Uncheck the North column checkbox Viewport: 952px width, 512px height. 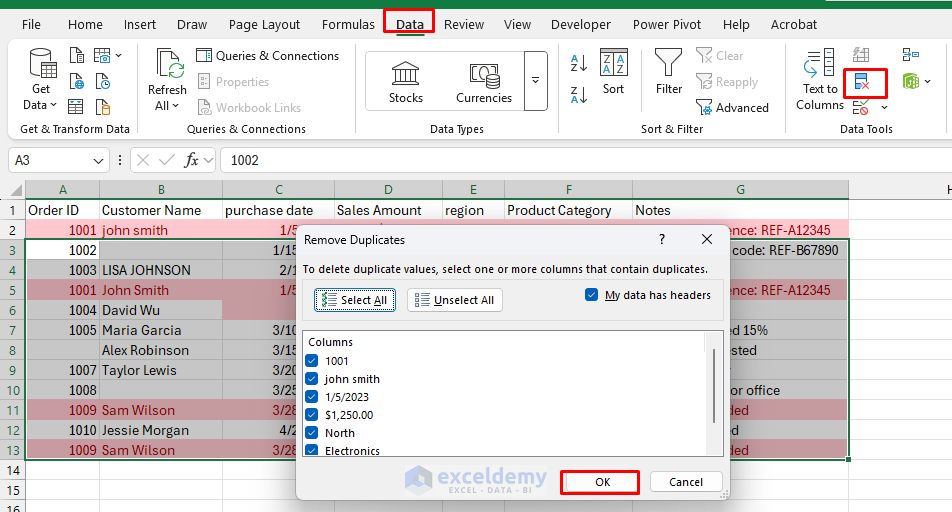[x=312, y=433]
